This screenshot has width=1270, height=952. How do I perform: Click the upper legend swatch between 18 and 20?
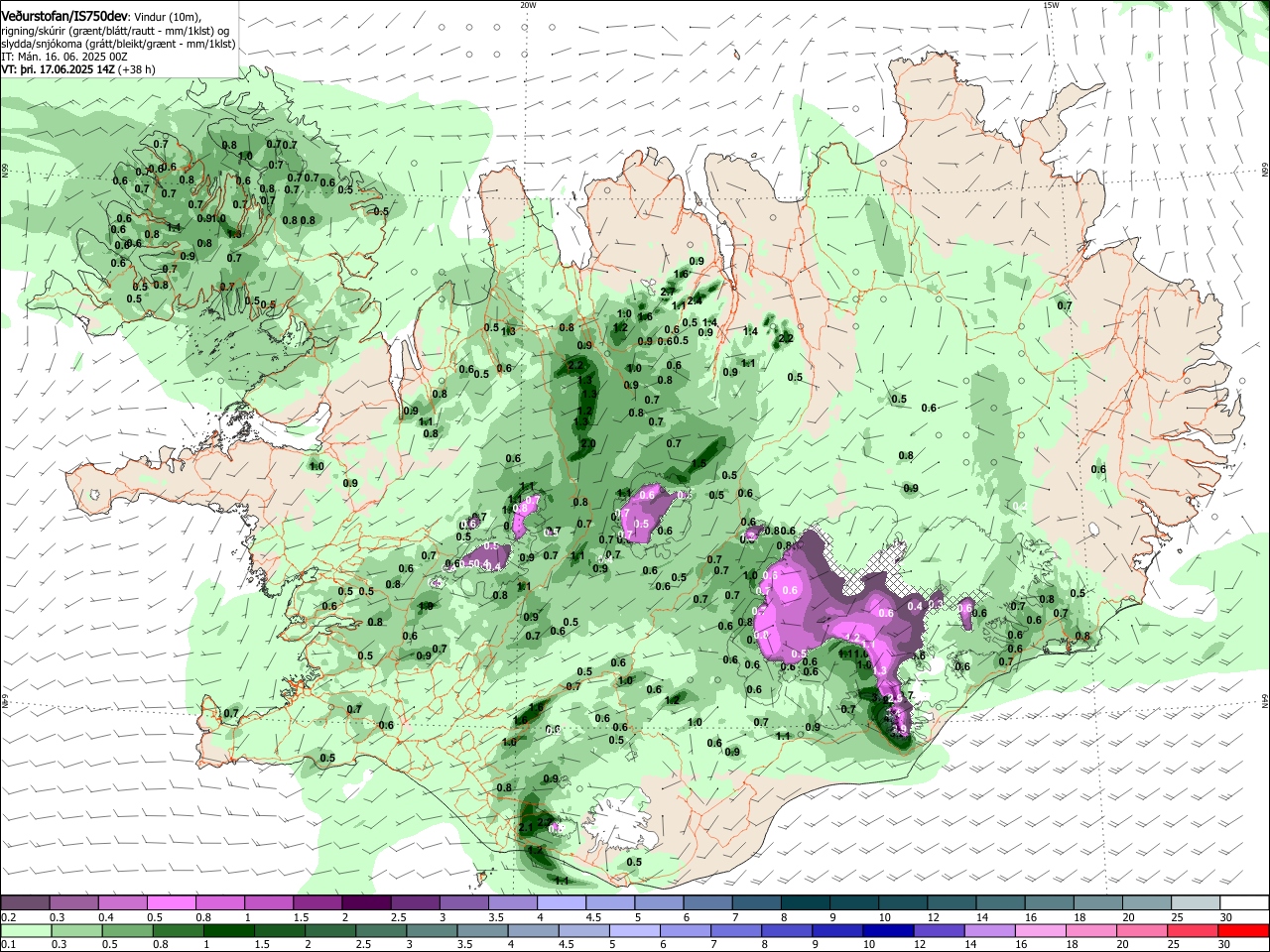point(1098,902)
